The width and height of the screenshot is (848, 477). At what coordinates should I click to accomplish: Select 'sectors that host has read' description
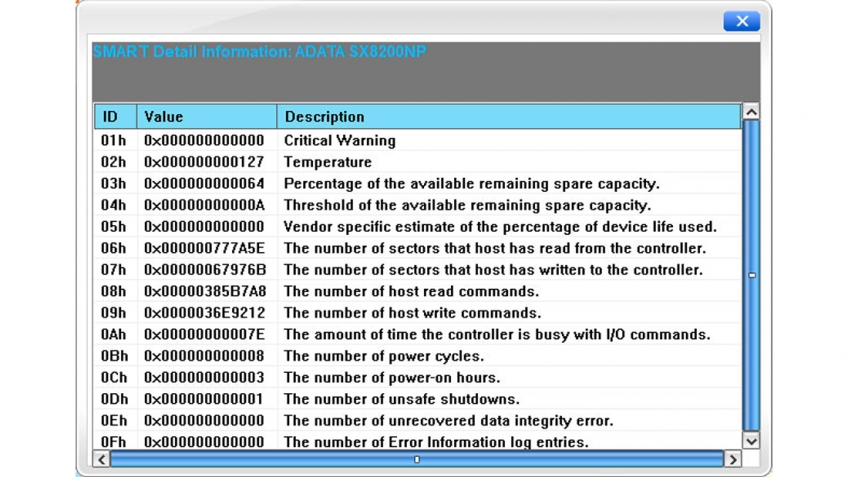(x=495, y=248)
